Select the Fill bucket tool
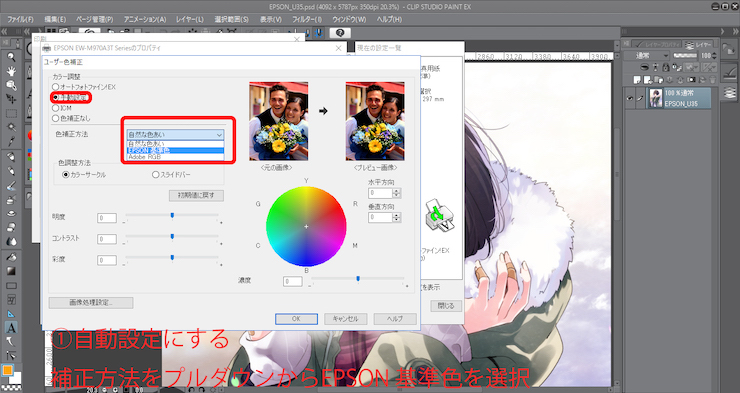The width and height of the screenshot is (740, 393). coord(11,257)
